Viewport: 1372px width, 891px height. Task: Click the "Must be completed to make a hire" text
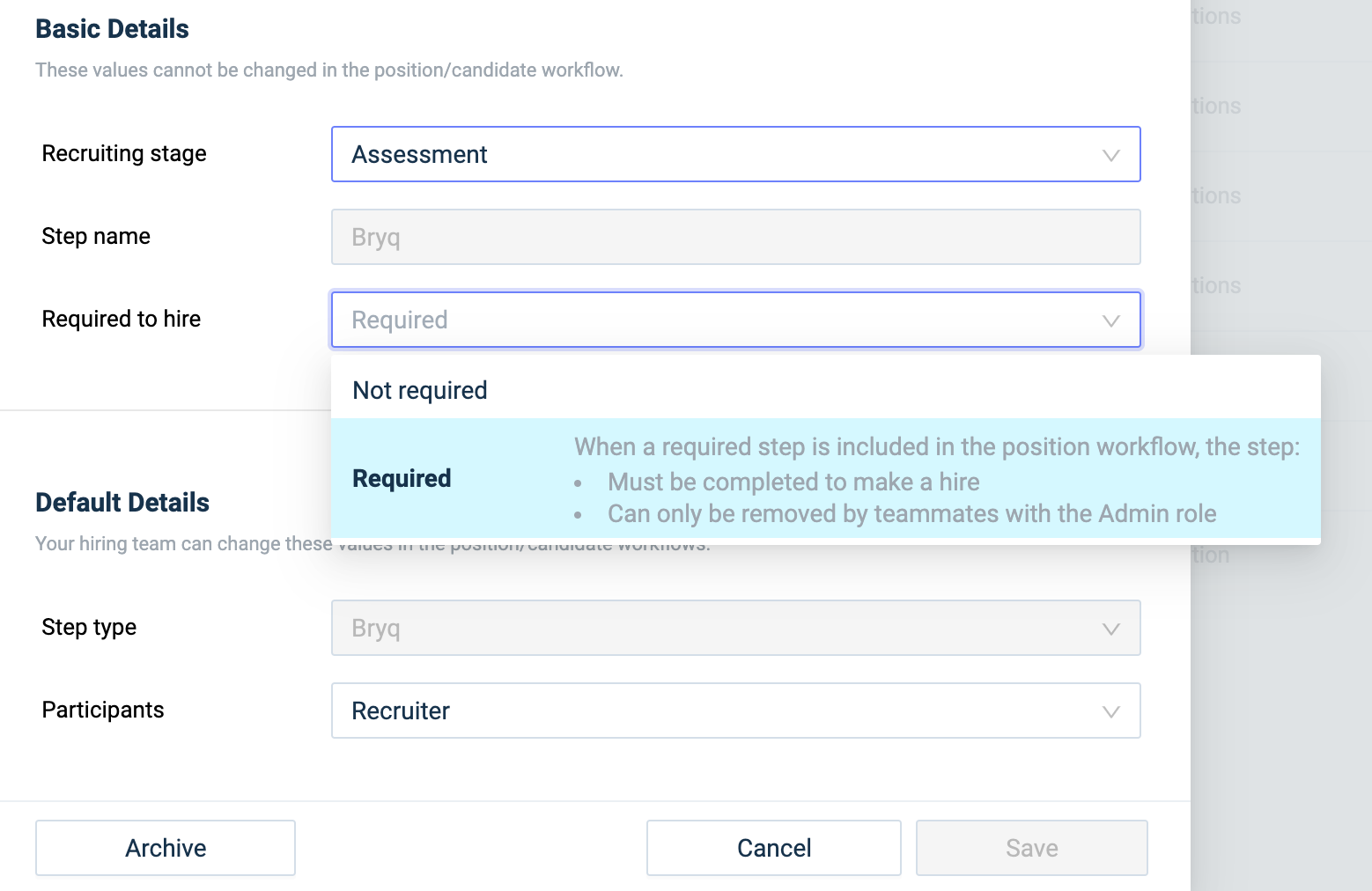tap(793, 482)
